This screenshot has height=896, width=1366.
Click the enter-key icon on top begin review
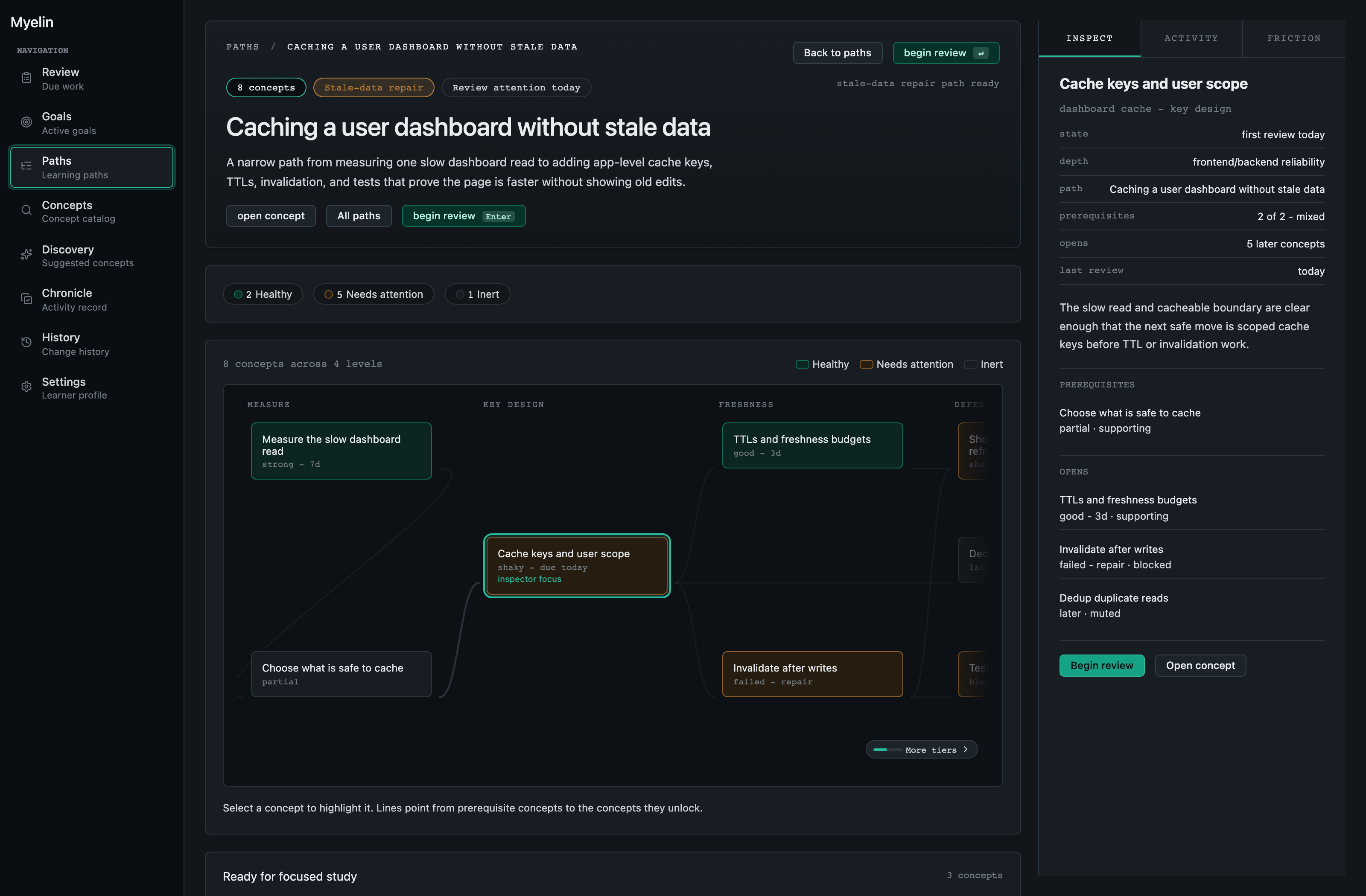(x=981, y=53)
